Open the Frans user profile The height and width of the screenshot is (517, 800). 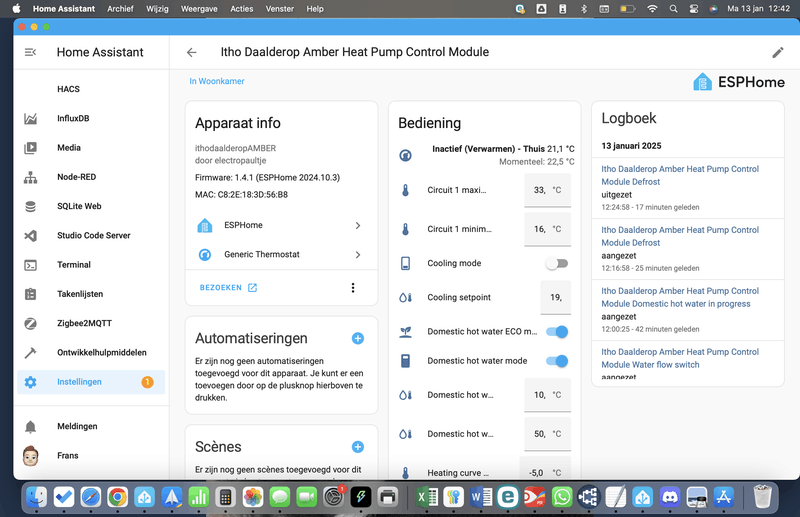tap(91, 455)
